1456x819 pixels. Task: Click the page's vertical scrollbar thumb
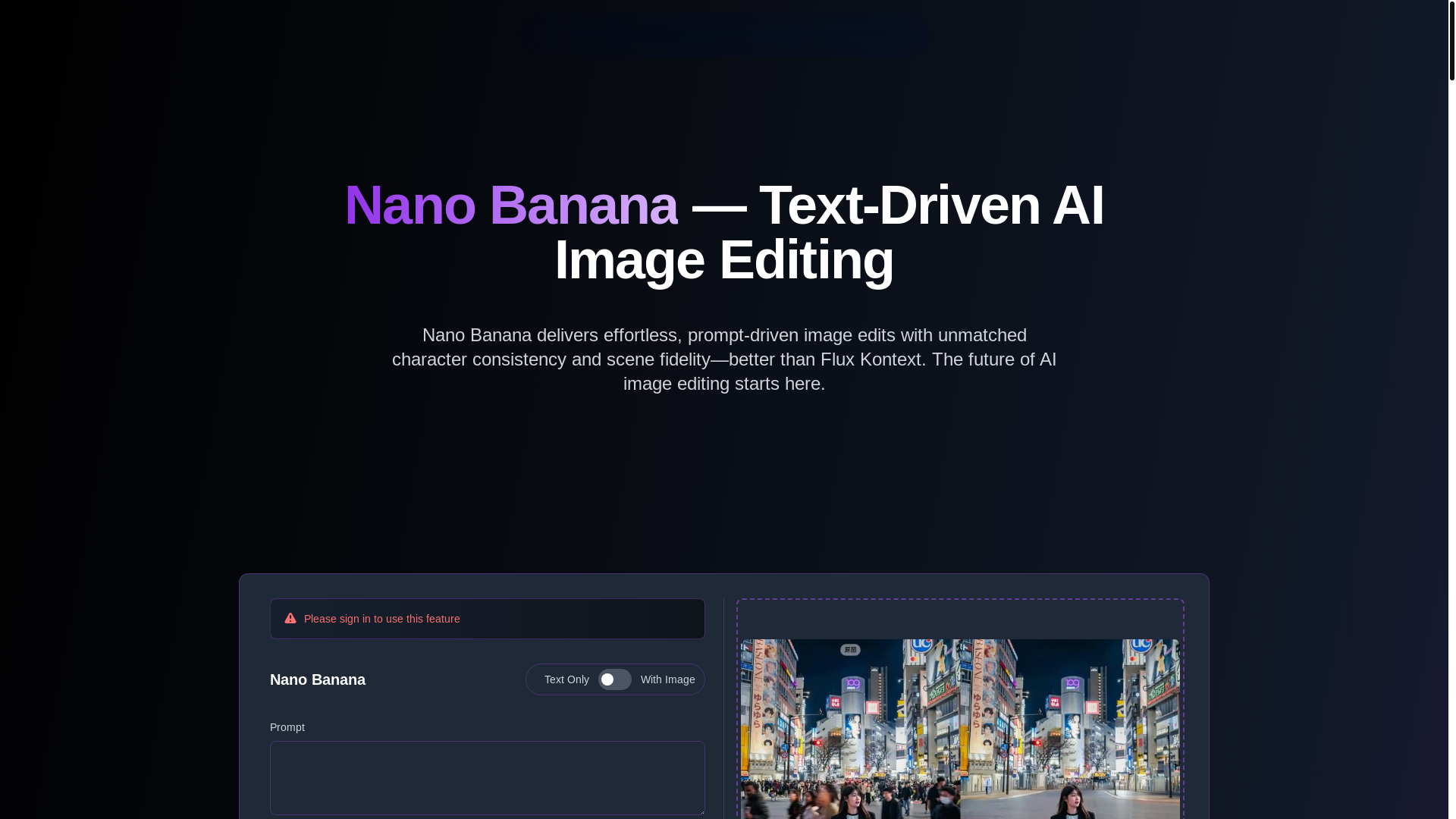(1451, 40)
